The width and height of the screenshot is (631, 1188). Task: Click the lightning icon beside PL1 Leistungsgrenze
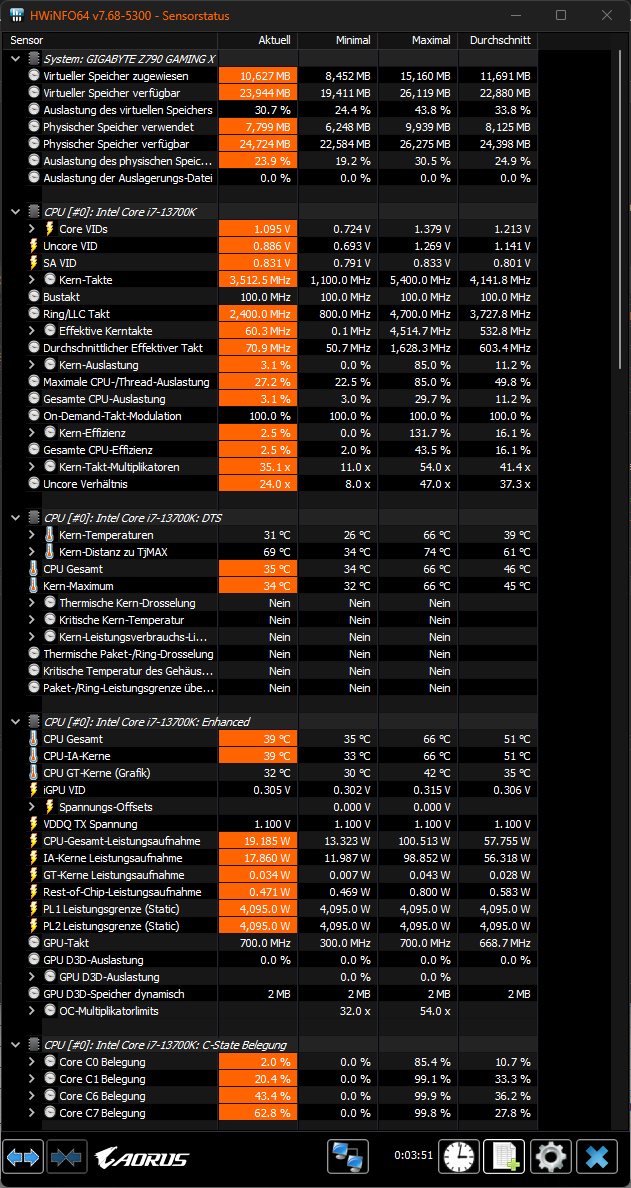pos(33,908)
